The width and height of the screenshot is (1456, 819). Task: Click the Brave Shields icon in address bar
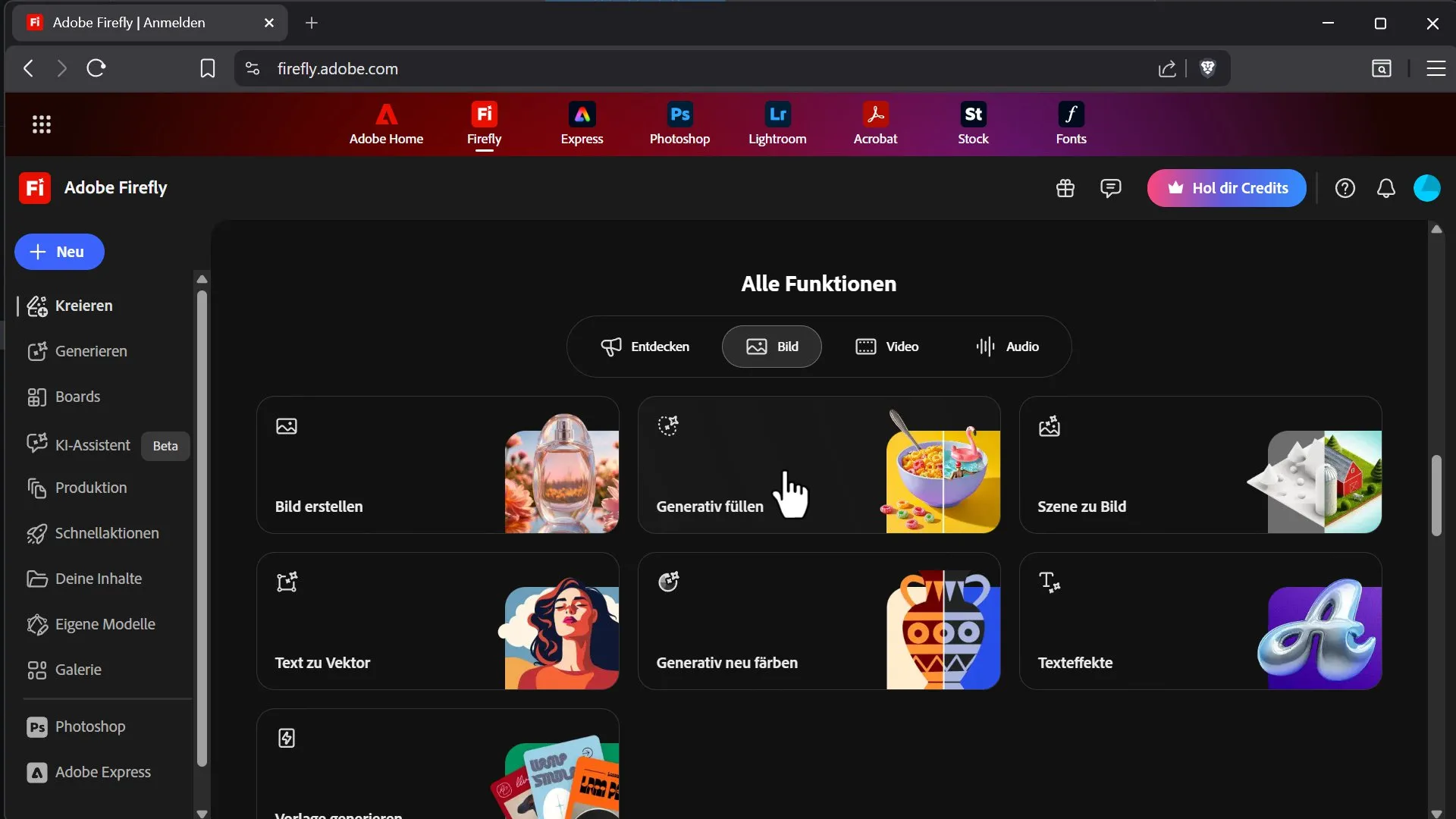1208,69
